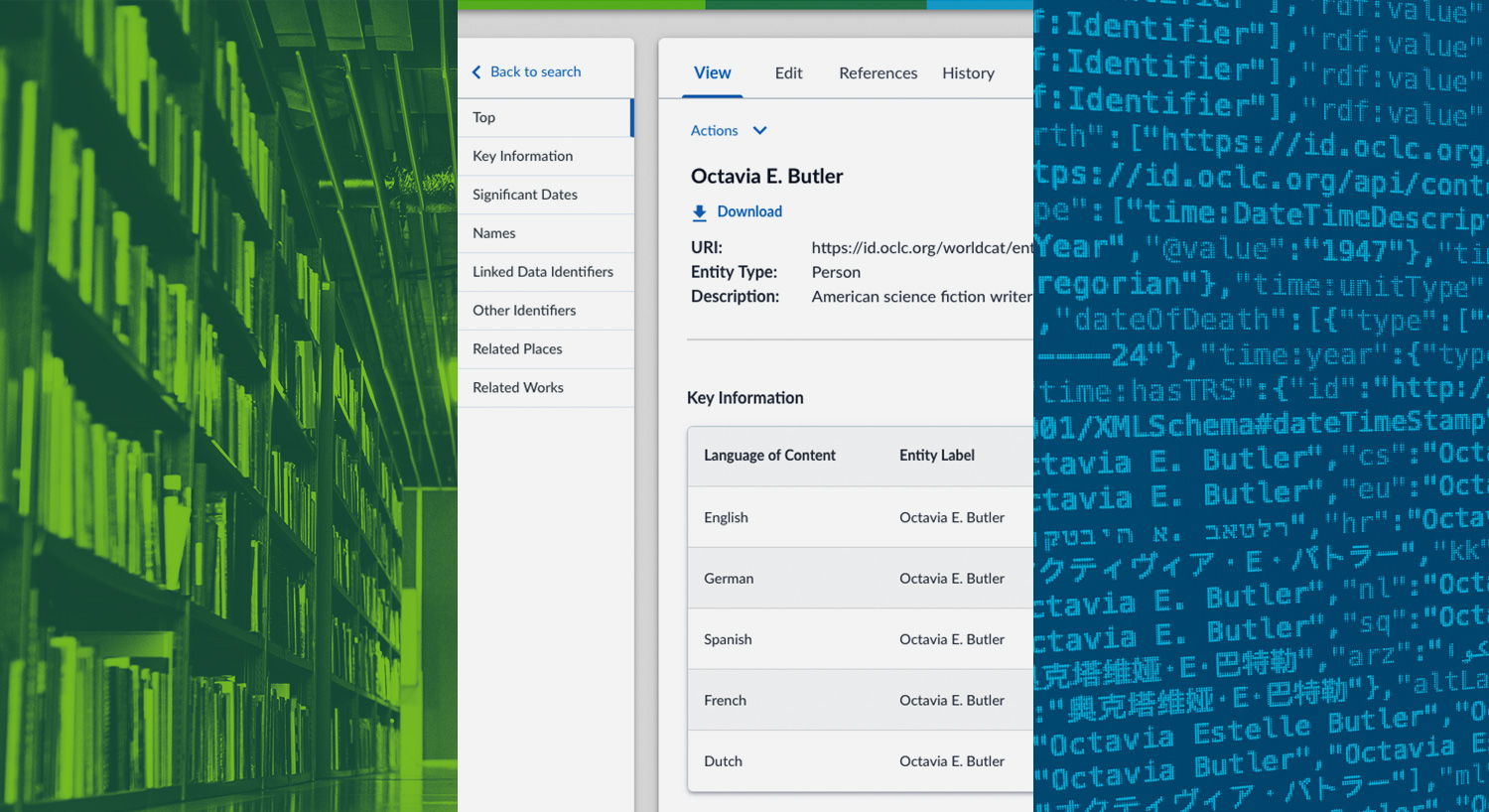Open the Actions menu
Viewport: 1489px width, 812px height.
715,131
